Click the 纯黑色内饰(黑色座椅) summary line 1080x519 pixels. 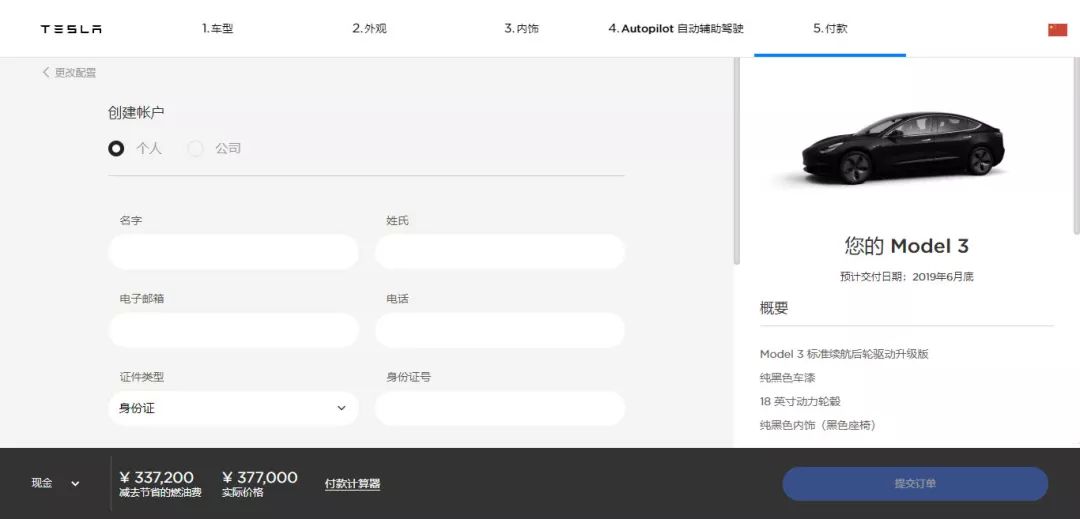point(818,425)
